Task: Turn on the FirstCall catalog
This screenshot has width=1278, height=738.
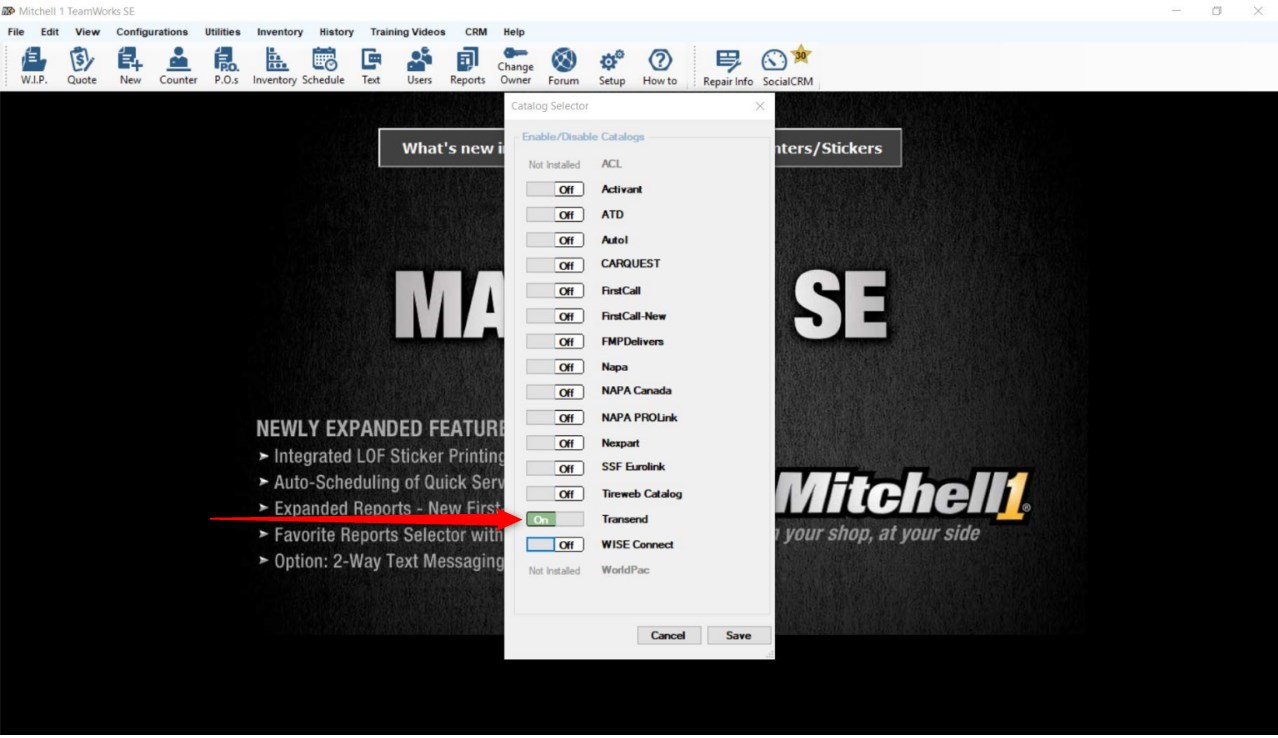Action: pyautogui.click(x=555, y=291)
